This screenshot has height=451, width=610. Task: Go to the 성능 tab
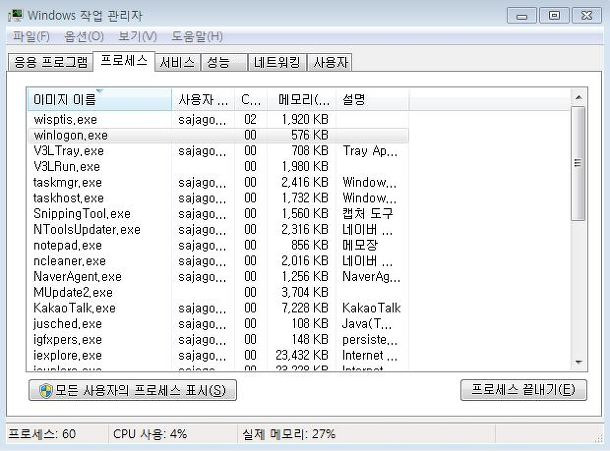pos(224,62)
